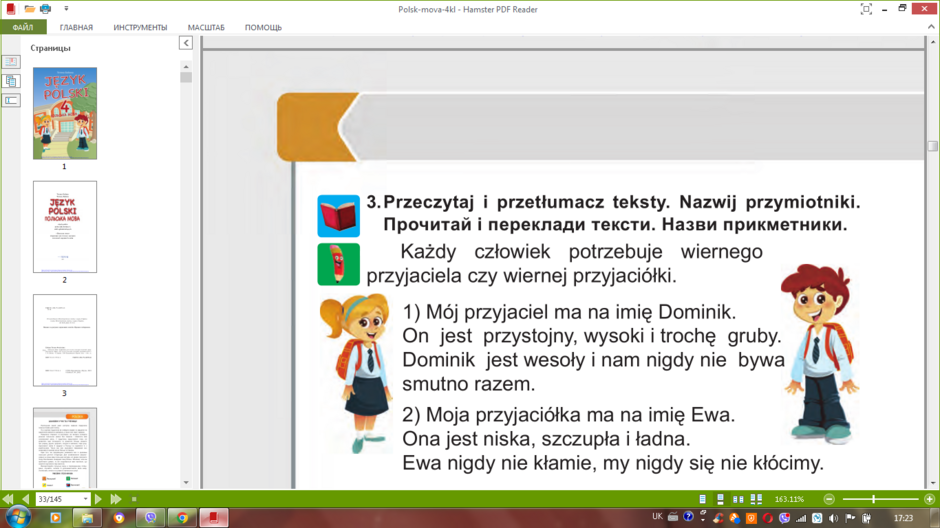Go to the first page of the document

tap(8, 499)
